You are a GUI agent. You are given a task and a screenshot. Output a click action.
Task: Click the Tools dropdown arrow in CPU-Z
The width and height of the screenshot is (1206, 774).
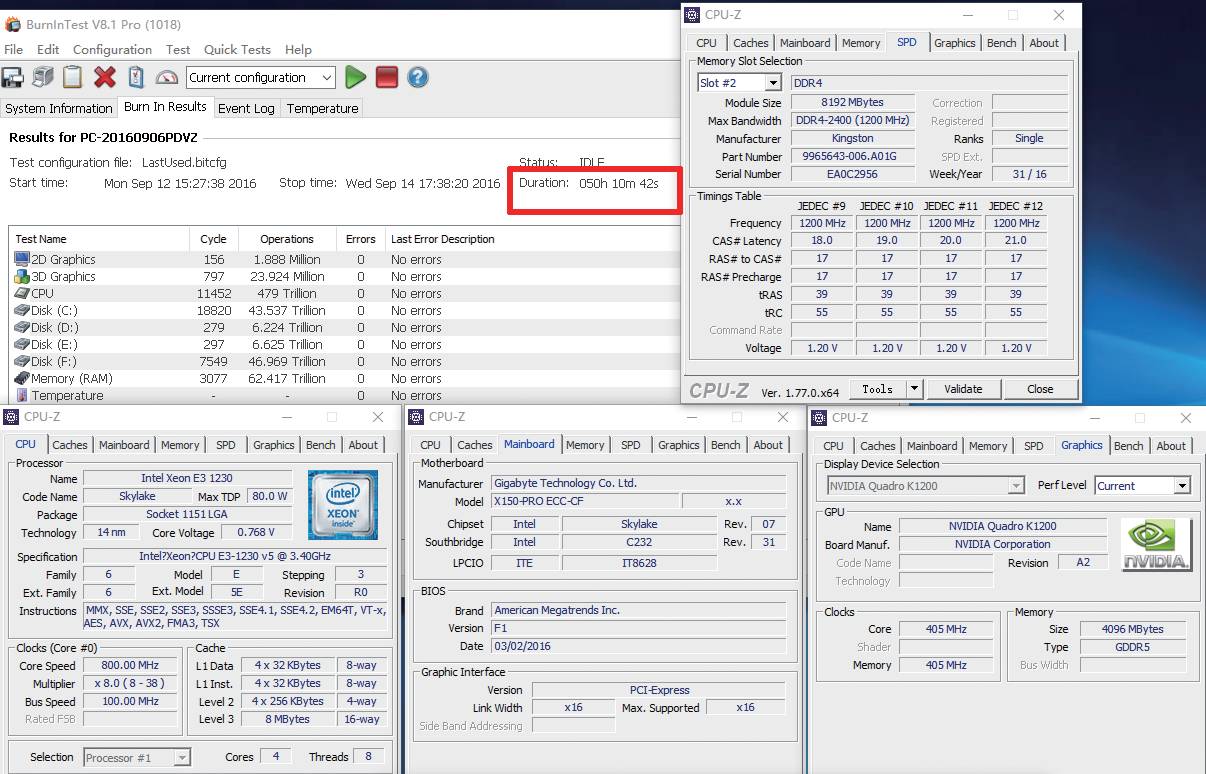point(913,389)
